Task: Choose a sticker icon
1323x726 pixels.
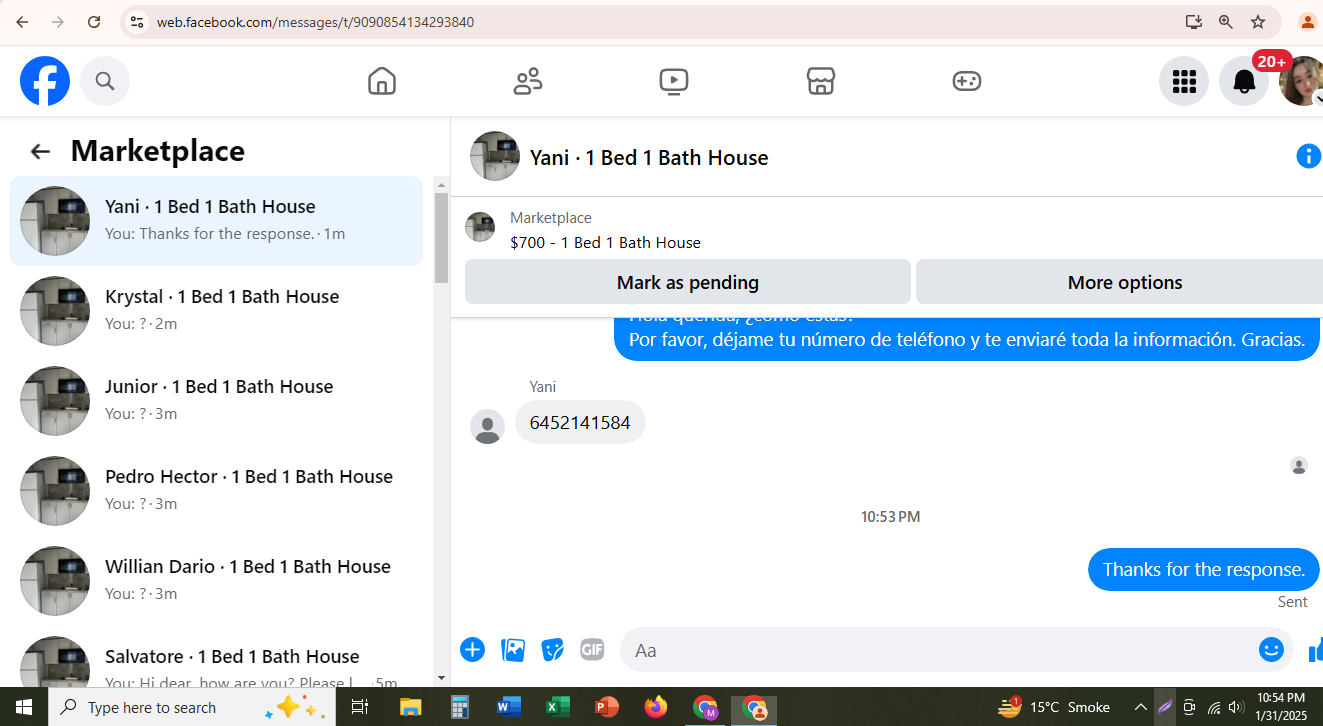Action: (x=553, y=650)
